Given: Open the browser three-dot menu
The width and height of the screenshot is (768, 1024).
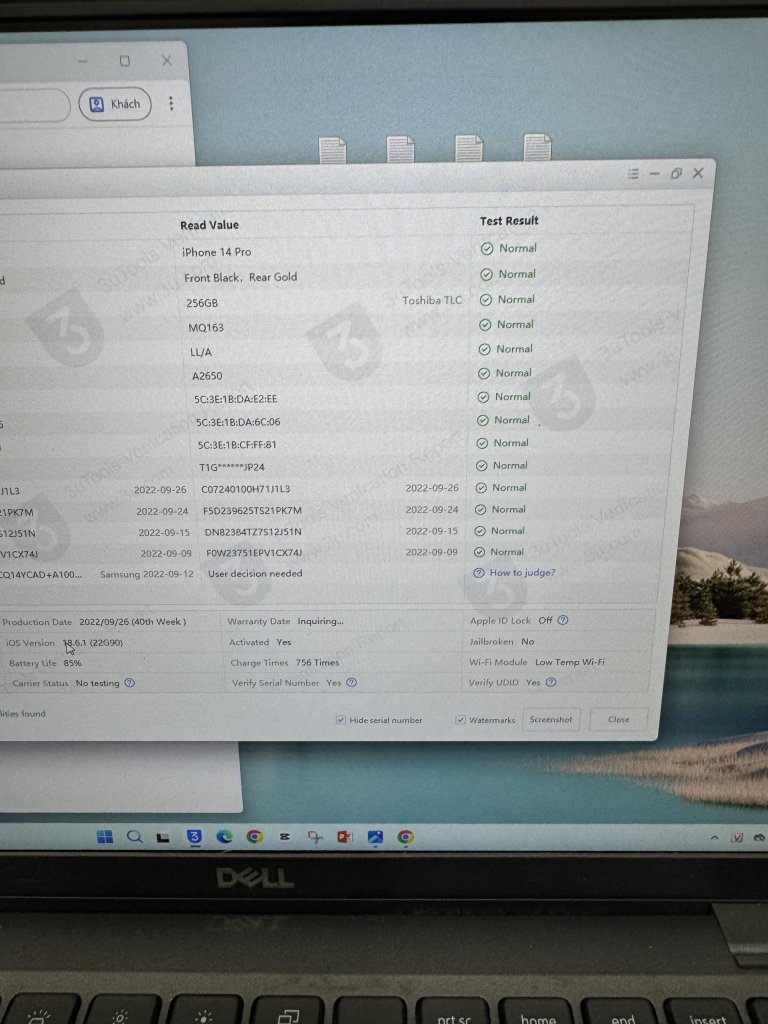Looking at the screenshot, I should click(x=171, y=103).
